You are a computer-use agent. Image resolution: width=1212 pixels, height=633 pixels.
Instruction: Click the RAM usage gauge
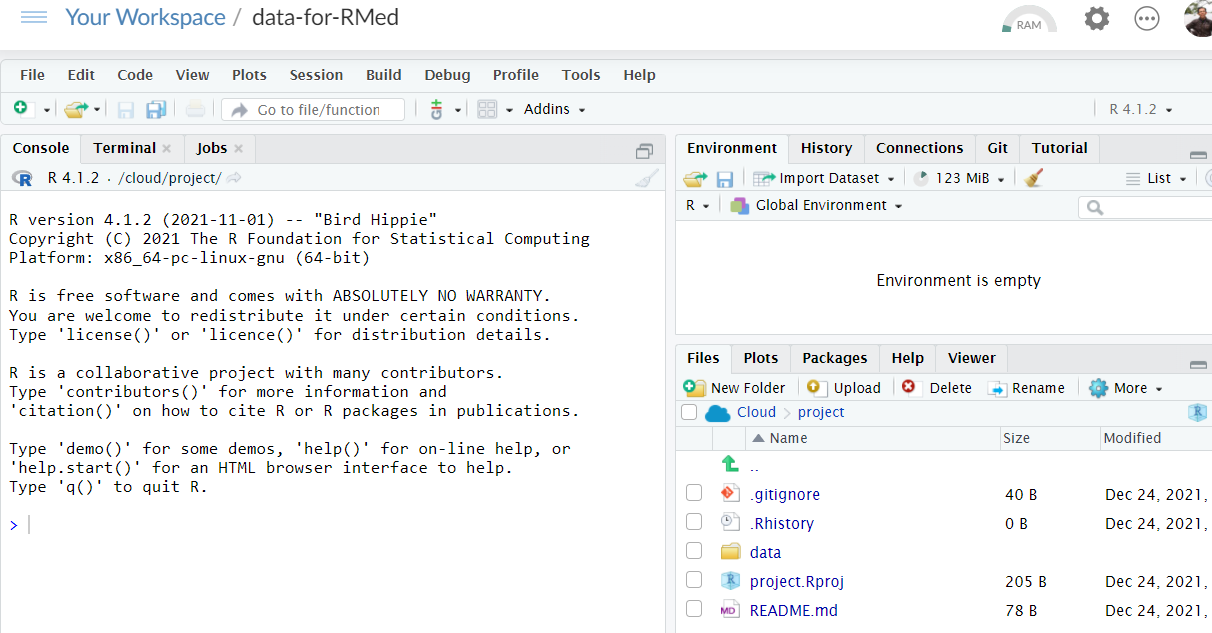pyautogui.click(x=1028, y=21)
